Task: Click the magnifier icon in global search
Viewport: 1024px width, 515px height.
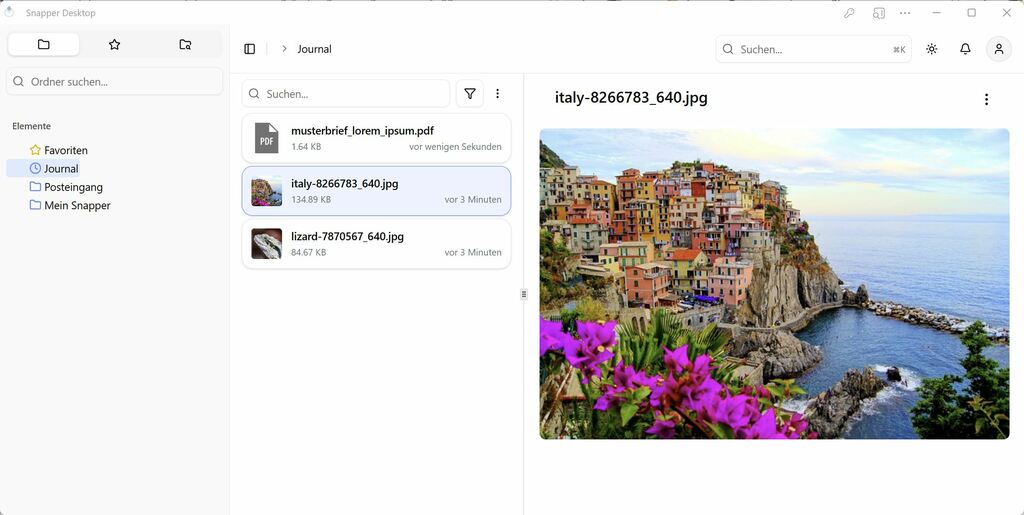Action: click(728, 49)
